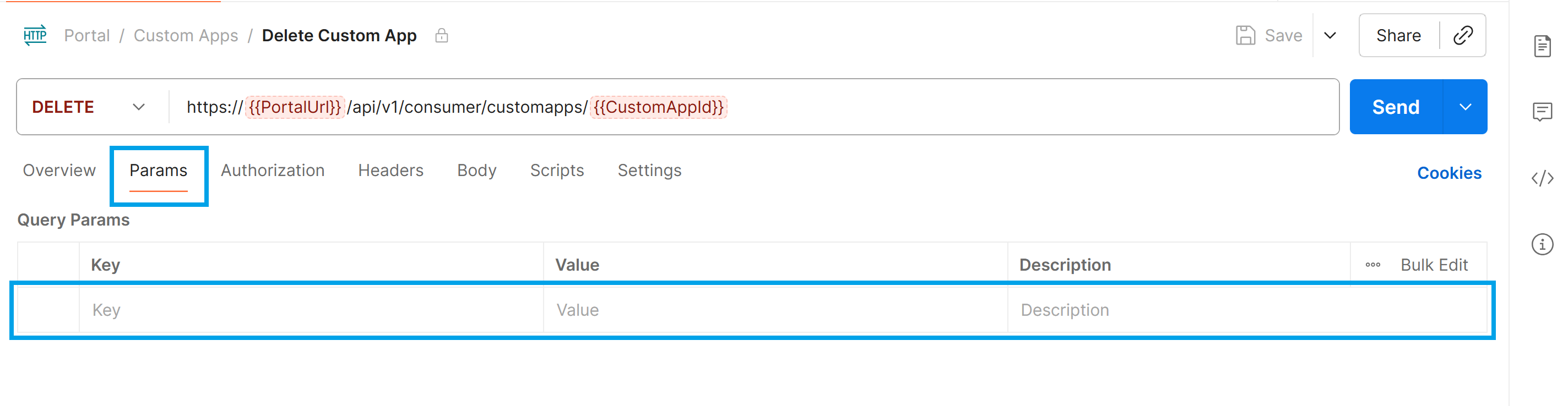Click the Send button
Image resolution: width=1568 pixels, height=406 pixels.
tap(1396, 106)
